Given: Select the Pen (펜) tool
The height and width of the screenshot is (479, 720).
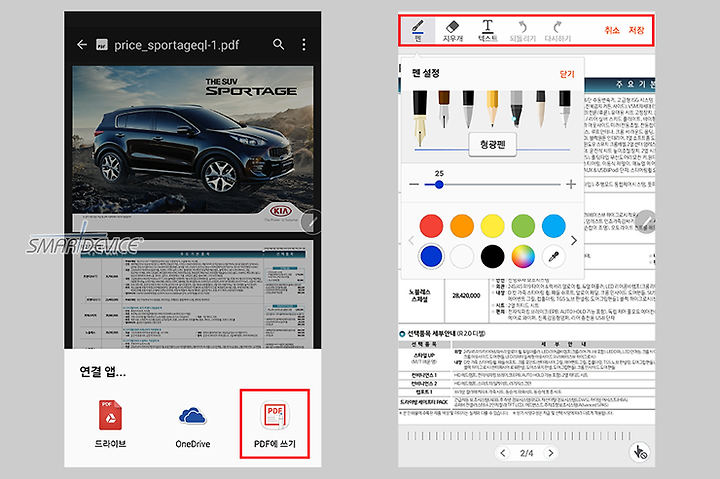Looking at the screenshot, I should [x=418, y=30].
